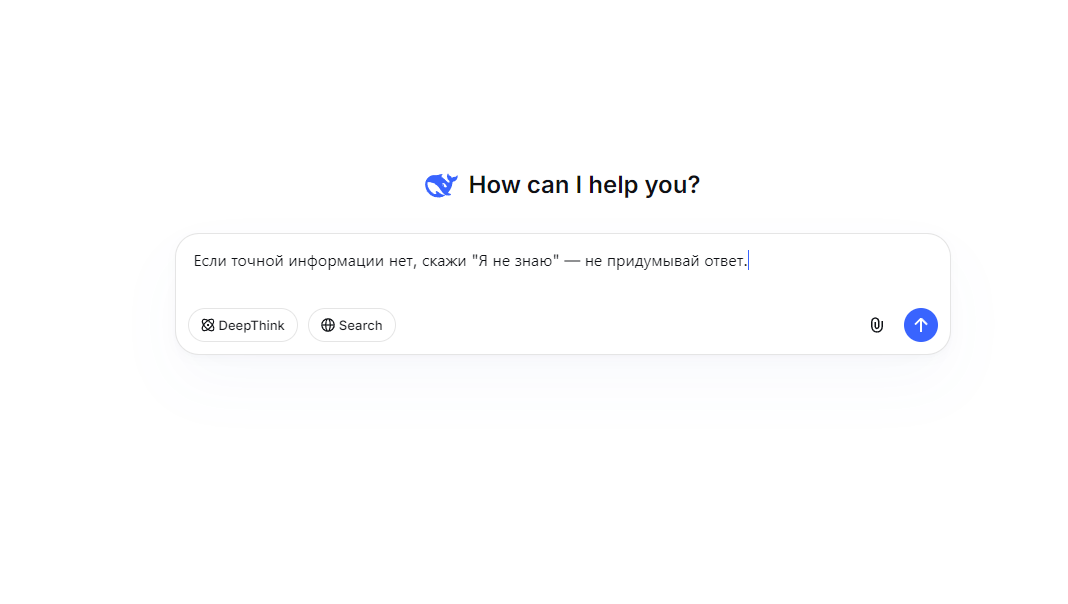This screenshot has width=1068, height=604.
Task: Click the word "help" in the heading
Action: click(613, 185)
